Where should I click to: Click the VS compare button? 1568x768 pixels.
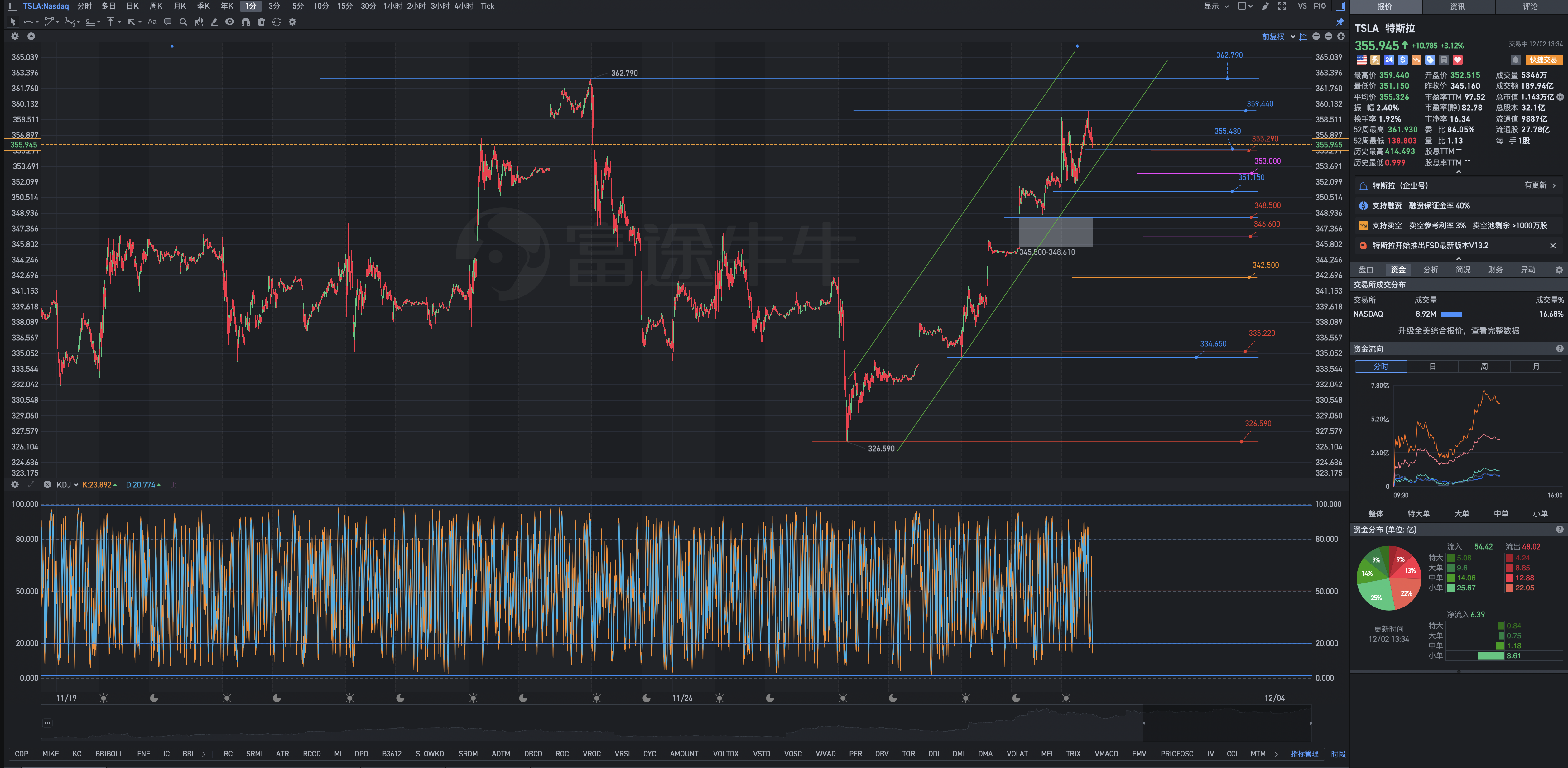(1302, 6)
